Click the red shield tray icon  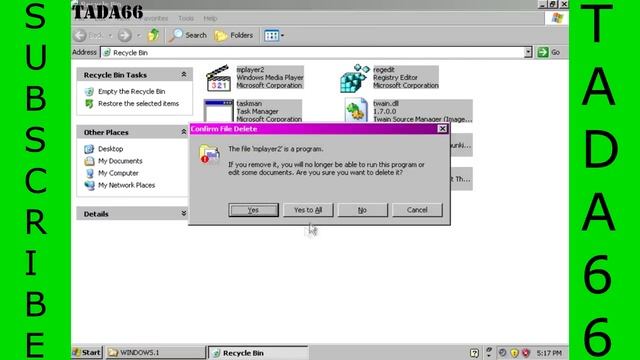click(x=526, y=353)
